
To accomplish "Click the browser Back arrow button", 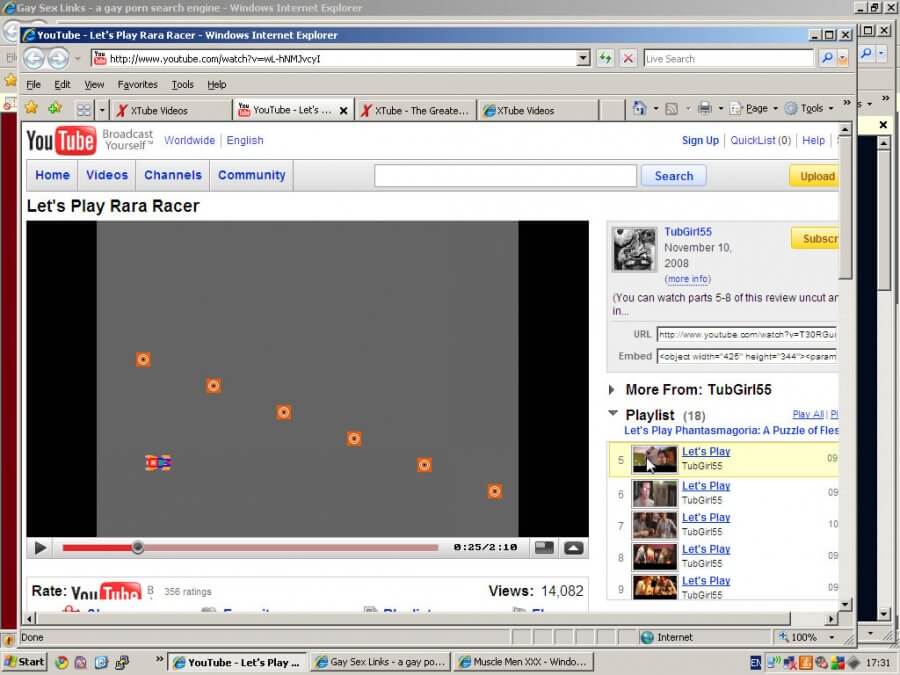I will click(x=34, y=58).
